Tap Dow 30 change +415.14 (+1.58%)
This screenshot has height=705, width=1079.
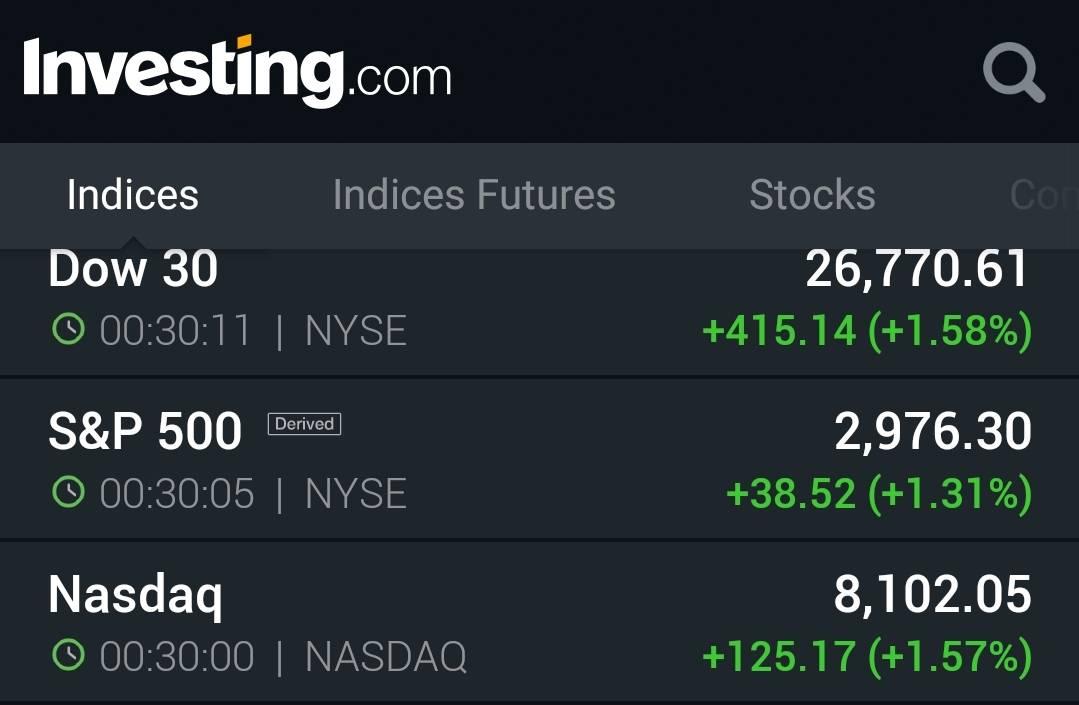866,332
